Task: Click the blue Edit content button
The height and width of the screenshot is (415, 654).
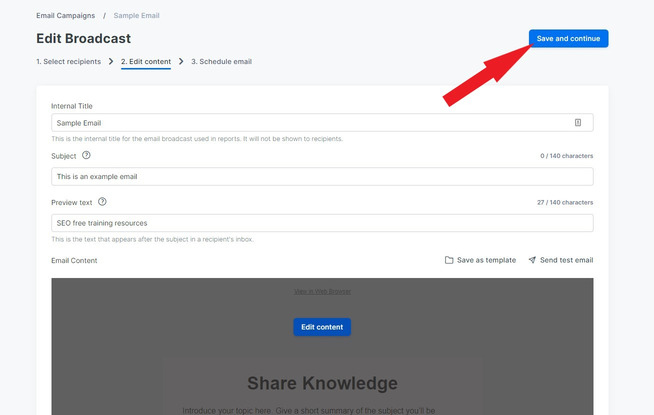Action: 322,327
